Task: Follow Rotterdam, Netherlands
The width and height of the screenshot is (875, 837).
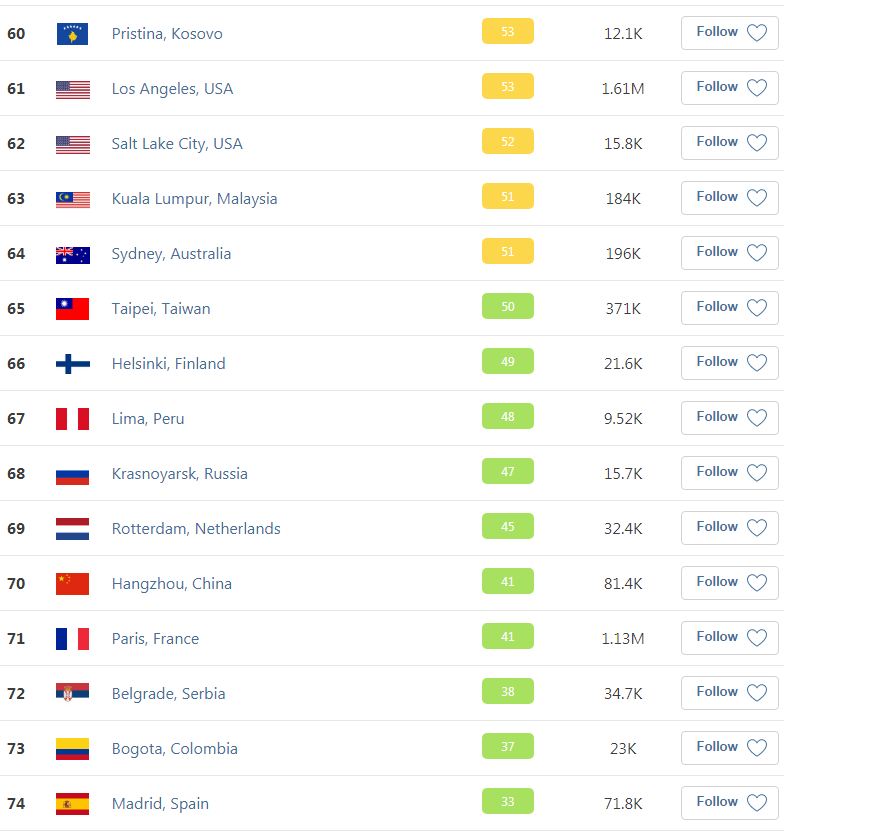Action: tap(729, 528)
